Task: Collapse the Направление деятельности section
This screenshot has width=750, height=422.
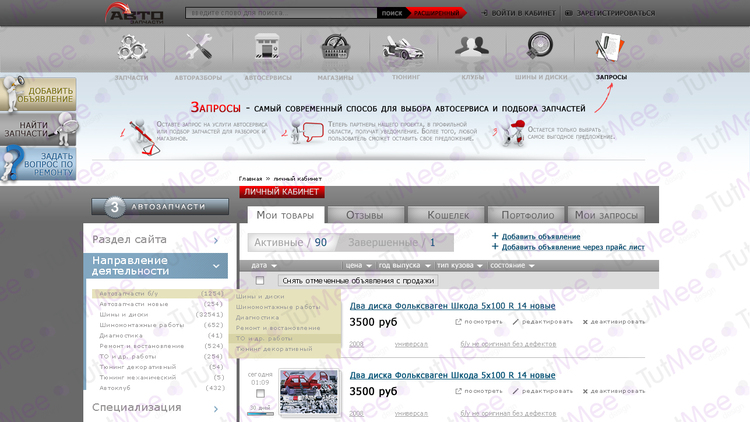Action: (x=216, y=266)
